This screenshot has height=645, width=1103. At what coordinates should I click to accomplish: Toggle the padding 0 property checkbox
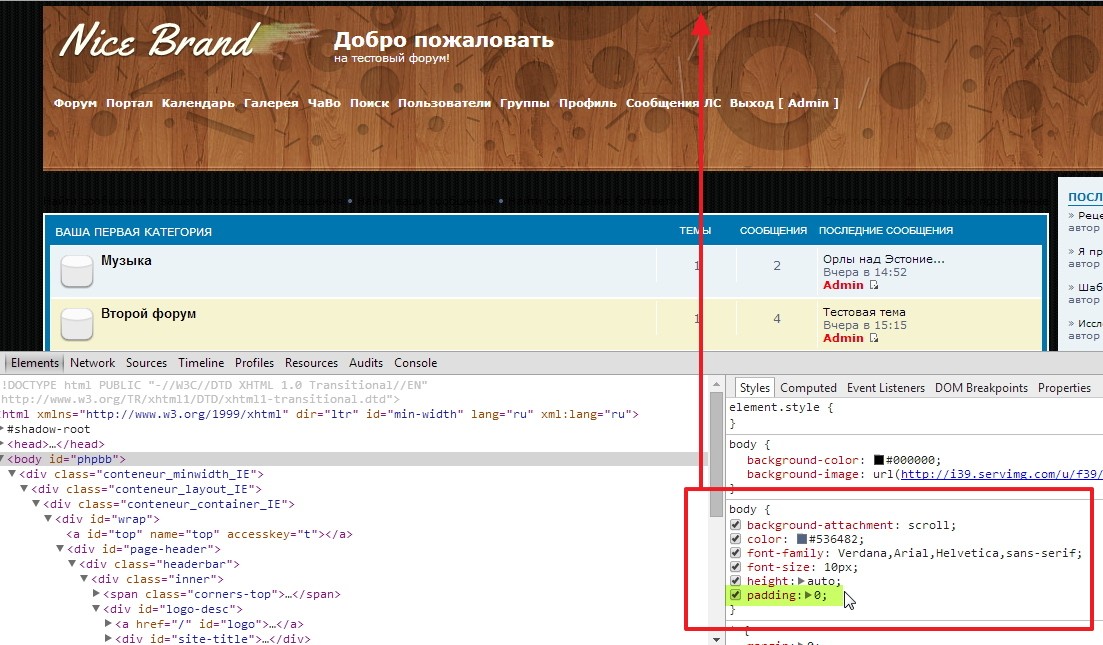coord(735,595)
